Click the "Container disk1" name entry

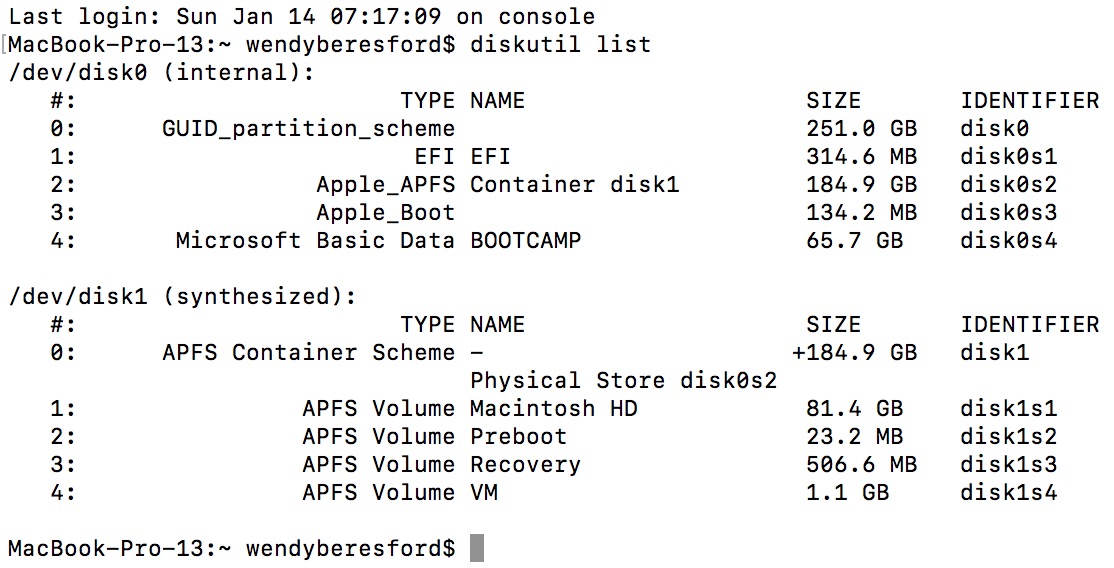point(574,184)
